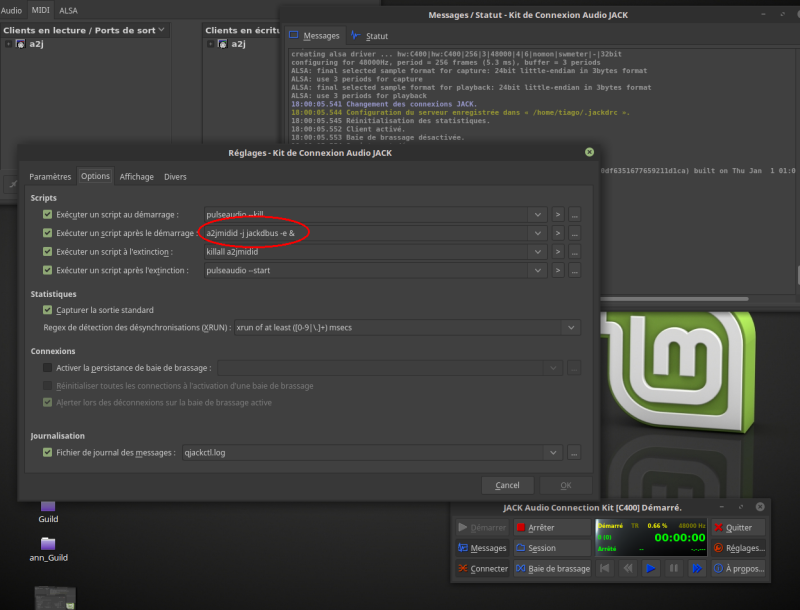Switch to Statut tab in Messages window

(370, 36)
